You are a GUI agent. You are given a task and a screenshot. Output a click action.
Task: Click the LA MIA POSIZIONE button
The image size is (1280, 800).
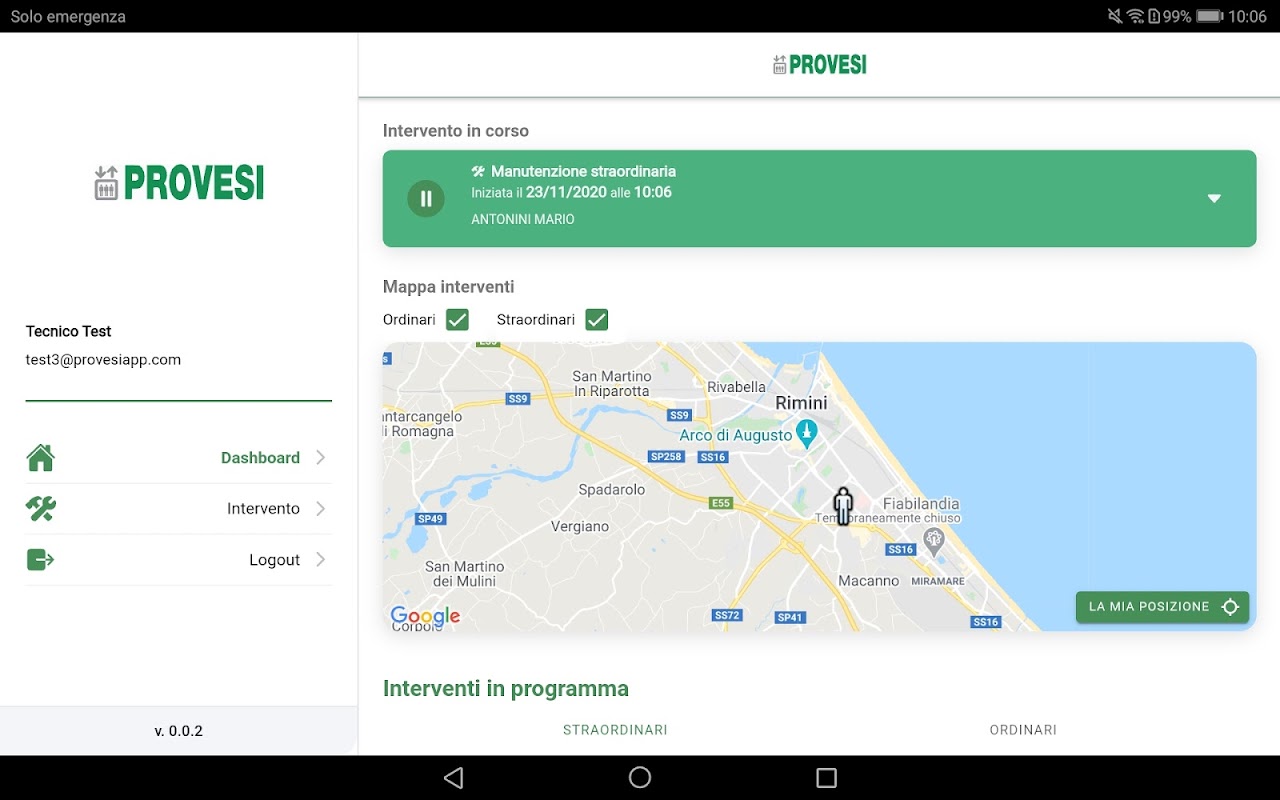[1162, 607]
